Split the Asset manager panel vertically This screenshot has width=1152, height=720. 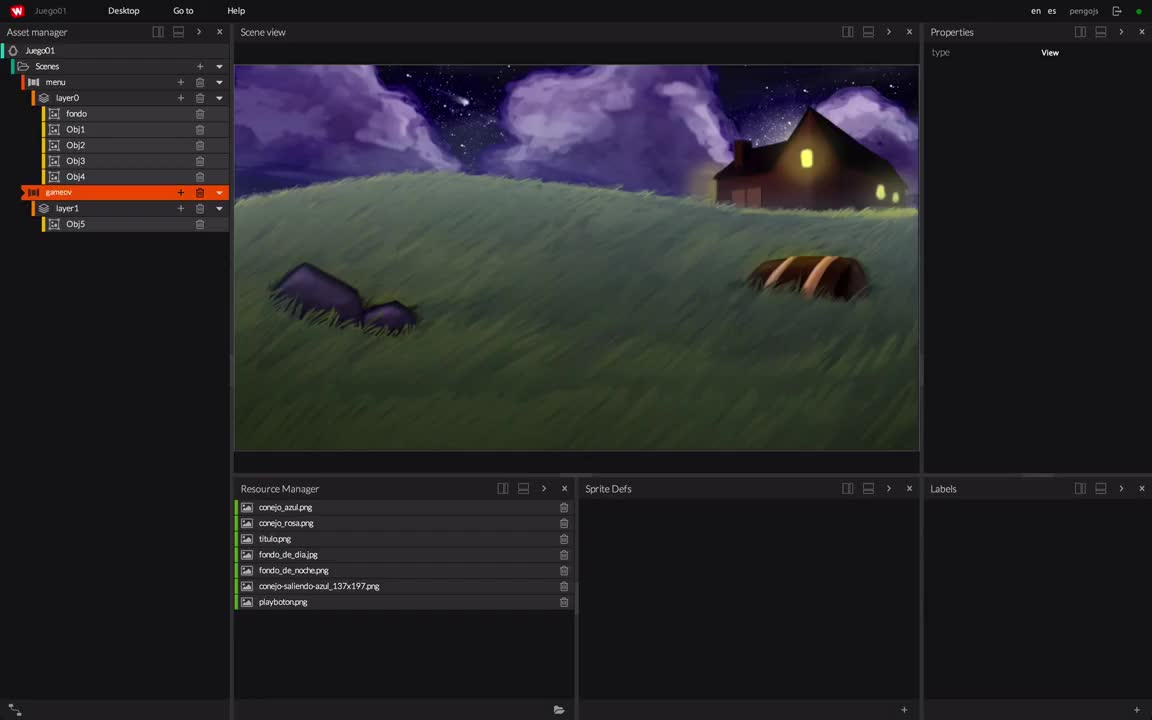pos(158,31)
